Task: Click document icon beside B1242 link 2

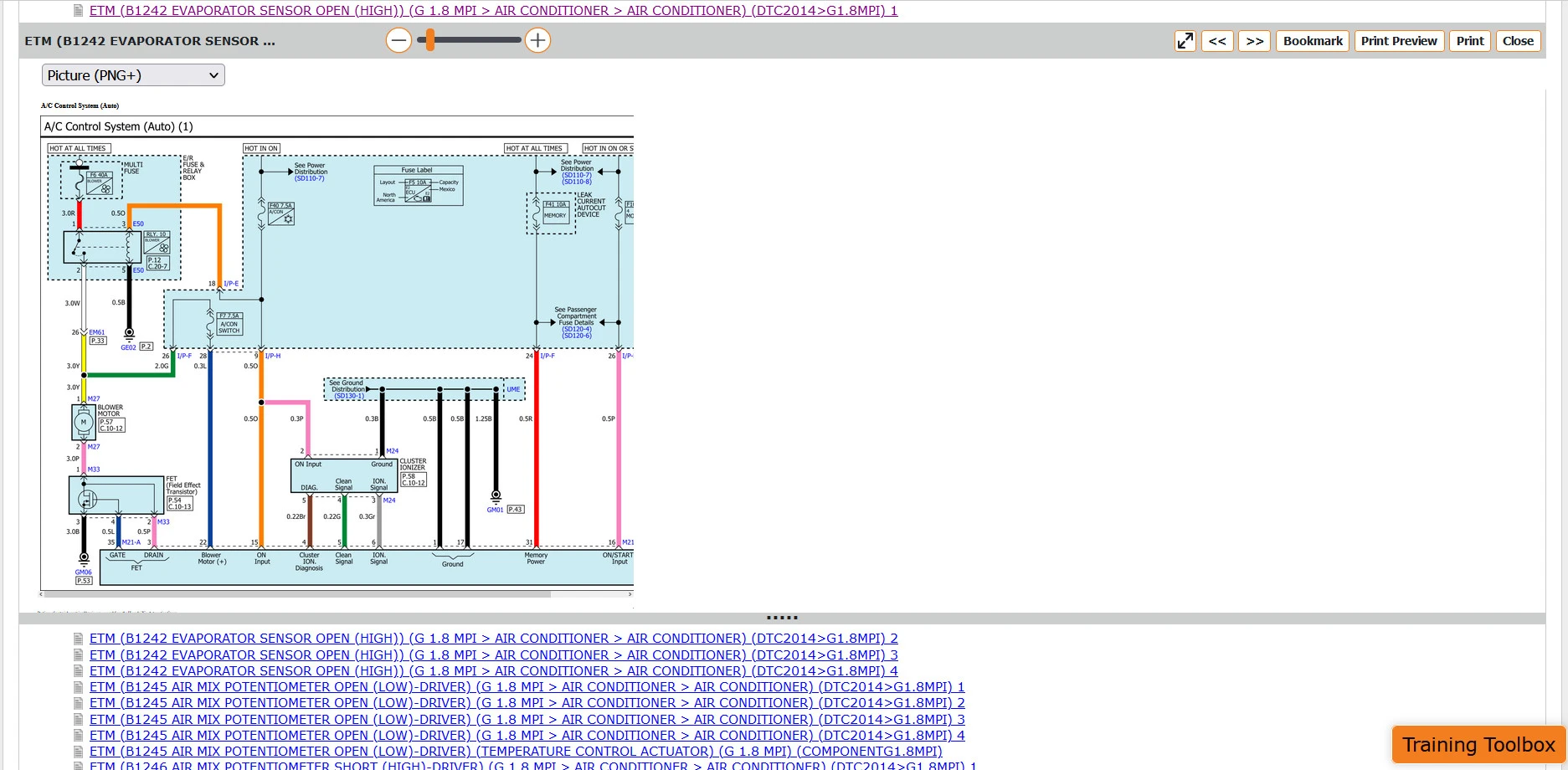Action: click(x=79, y=639)
